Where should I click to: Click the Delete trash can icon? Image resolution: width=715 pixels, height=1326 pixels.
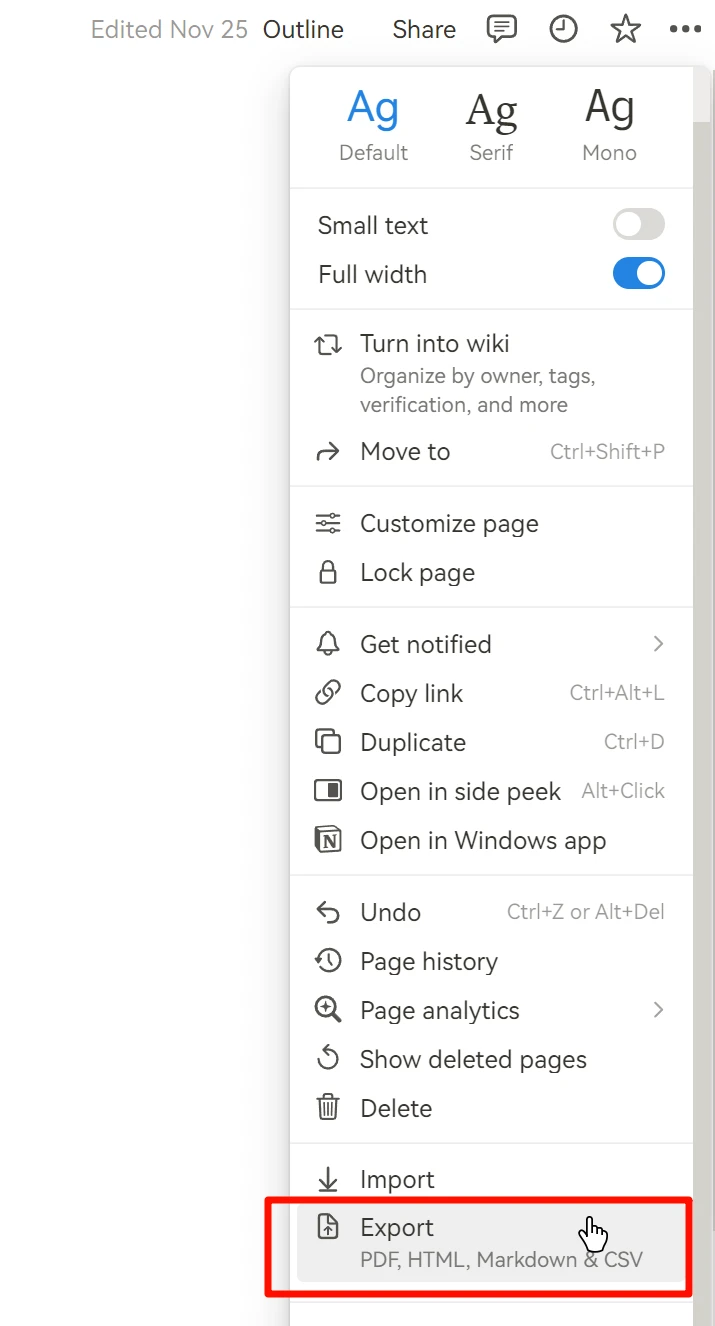point(328,1108)
